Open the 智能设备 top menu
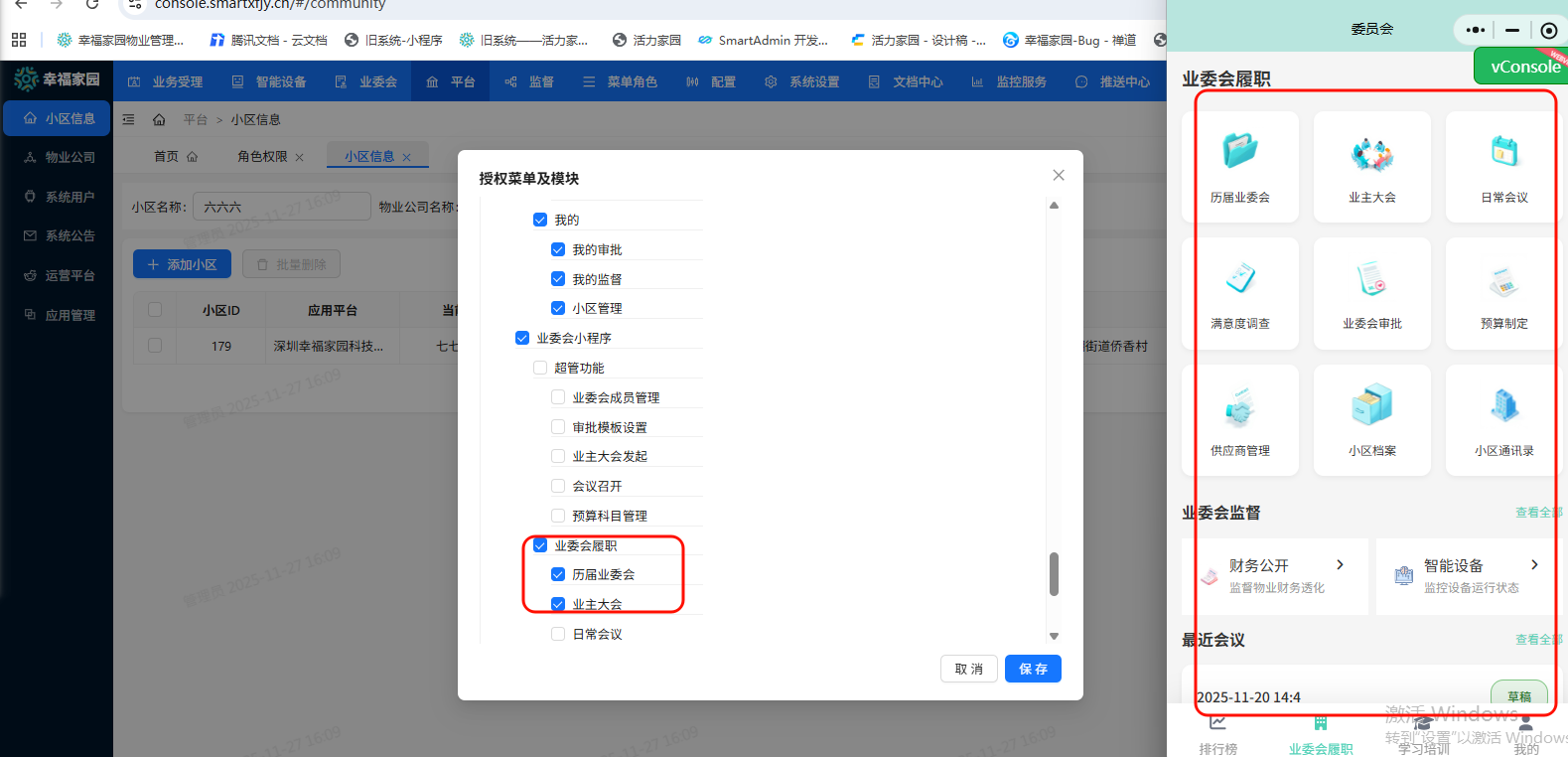This screenshot has height=757, width=1568. tap(269, 81)
